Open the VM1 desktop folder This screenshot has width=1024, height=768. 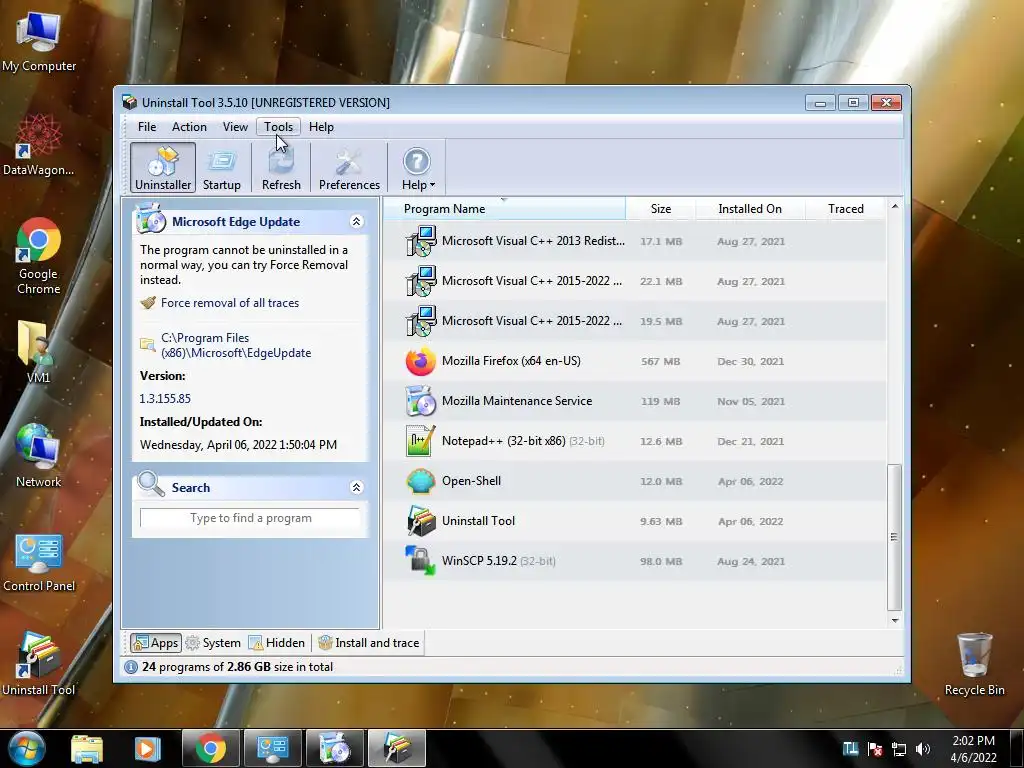(38, 351)
